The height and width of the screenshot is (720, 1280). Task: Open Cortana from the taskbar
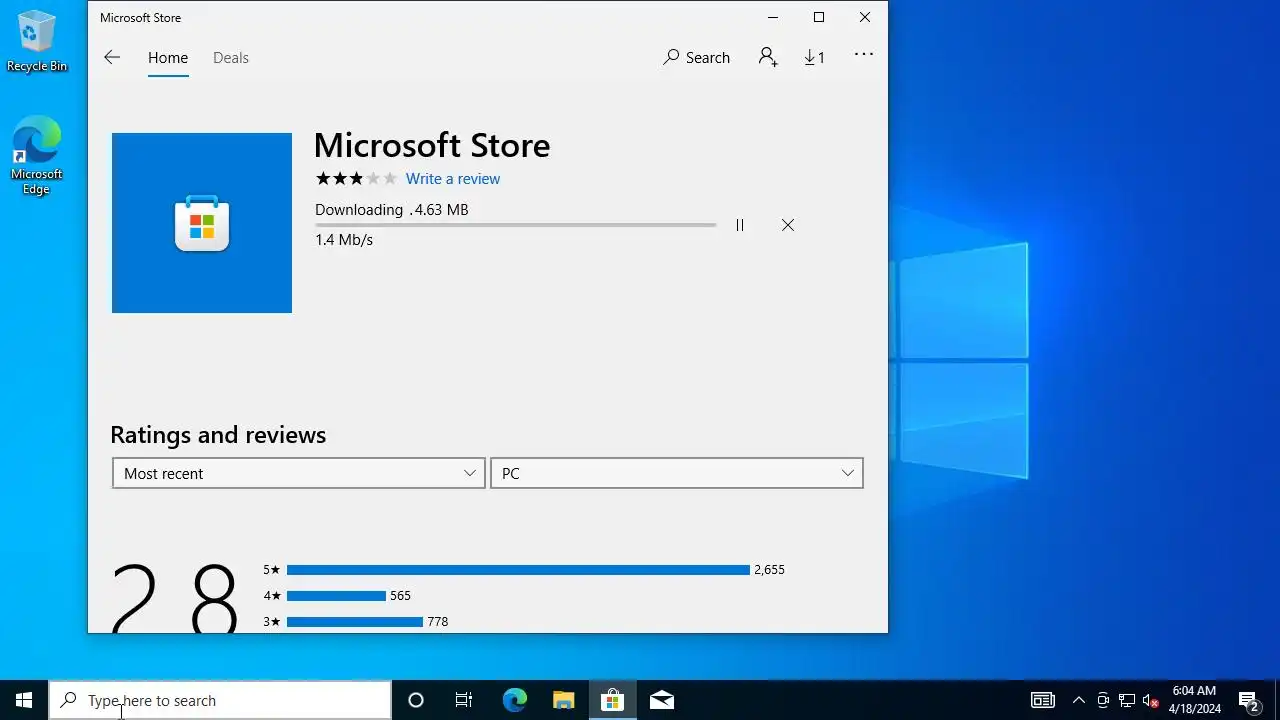coord(416,700)
